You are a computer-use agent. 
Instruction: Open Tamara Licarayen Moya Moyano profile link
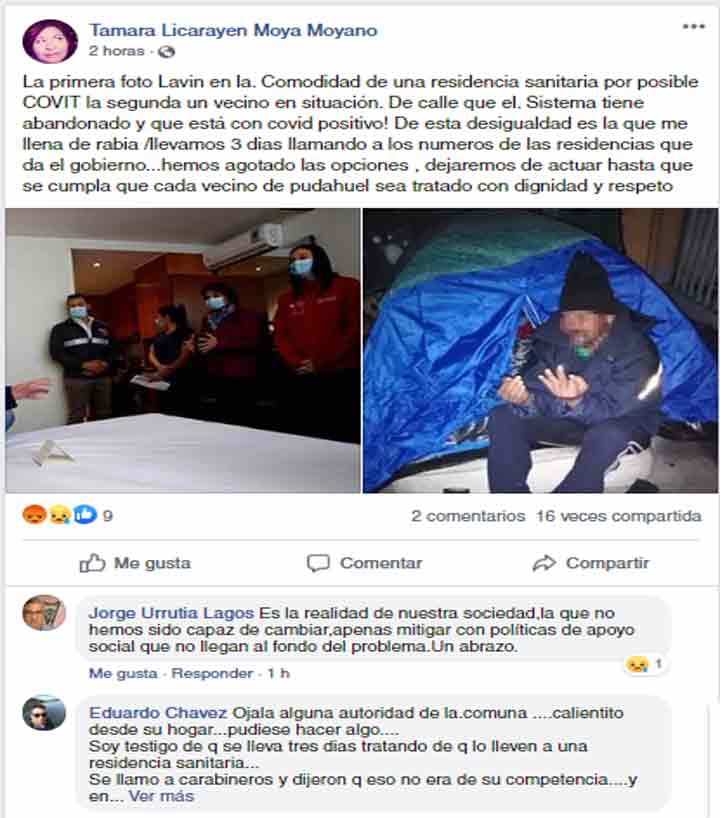coord(233,30)
